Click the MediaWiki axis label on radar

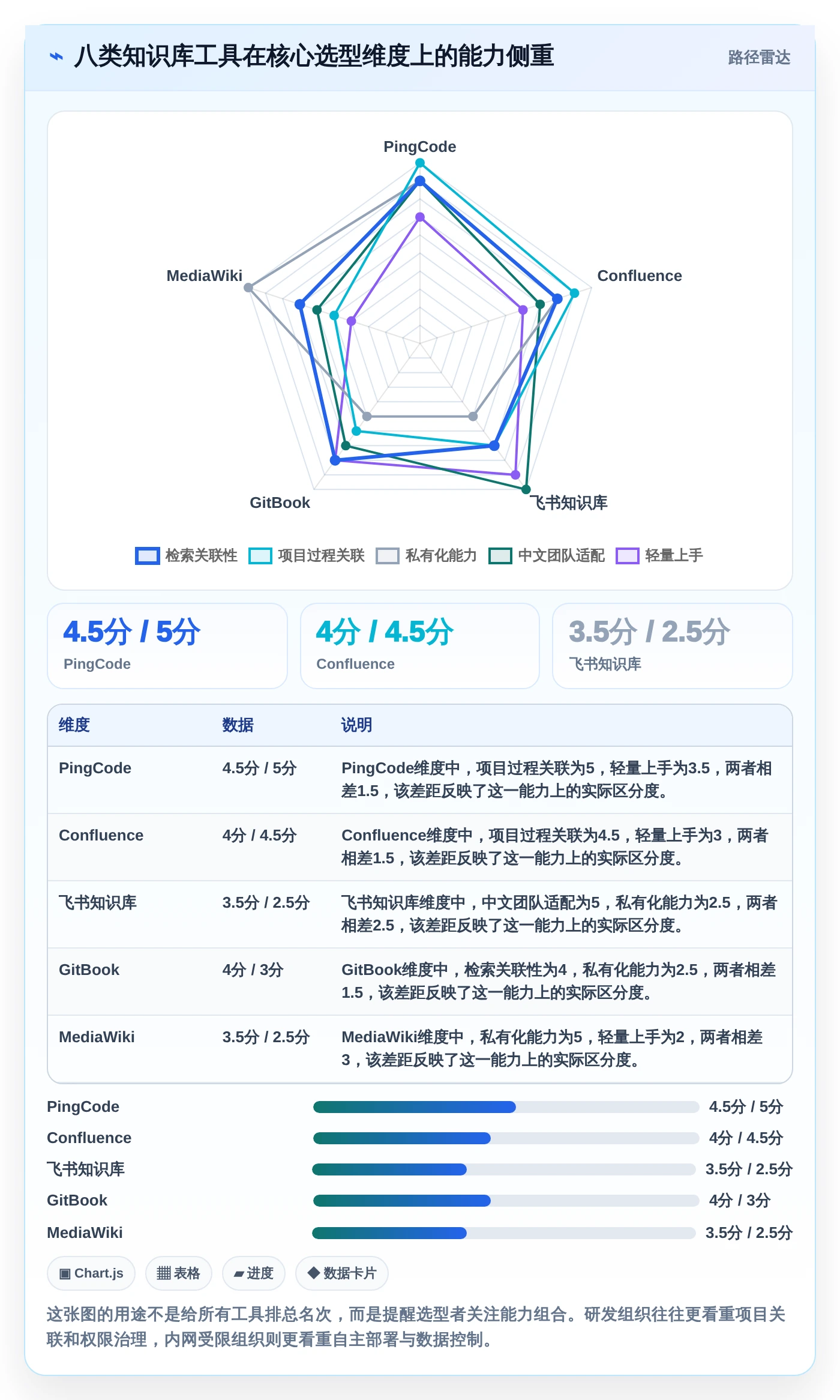[205, 276]
